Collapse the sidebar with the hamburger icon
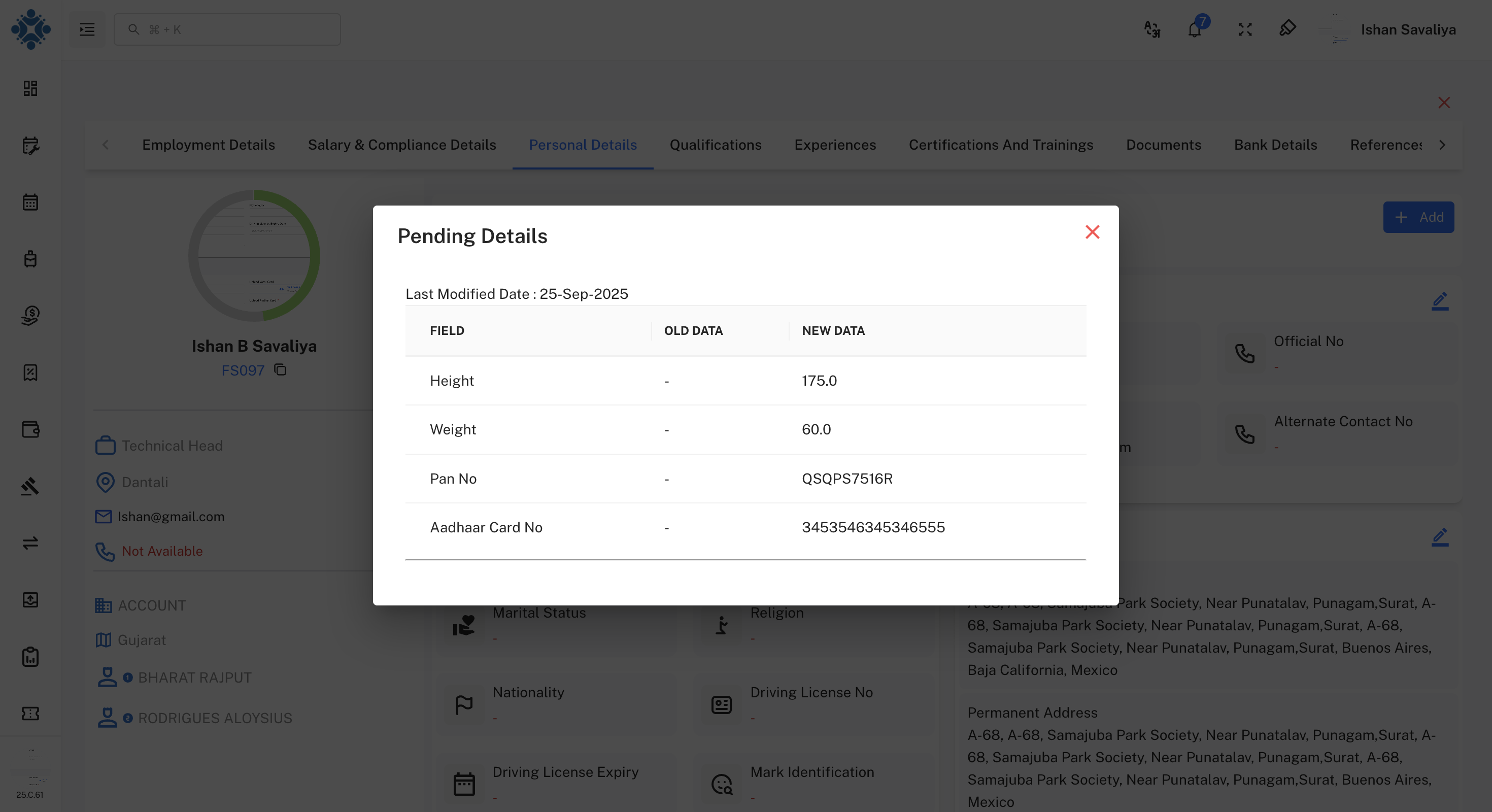Viewport: 1492px width, 812px height. (x=87, y=29)
